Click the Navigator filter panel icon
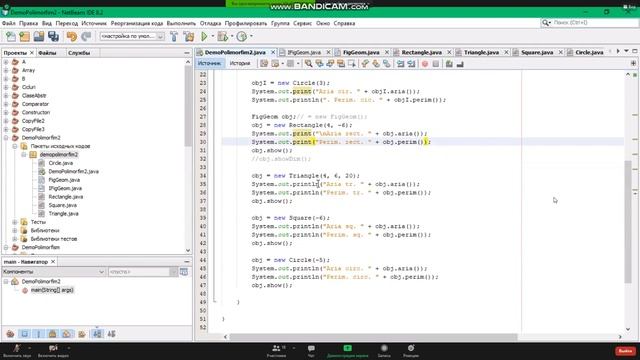 click(x=184, y=272)
